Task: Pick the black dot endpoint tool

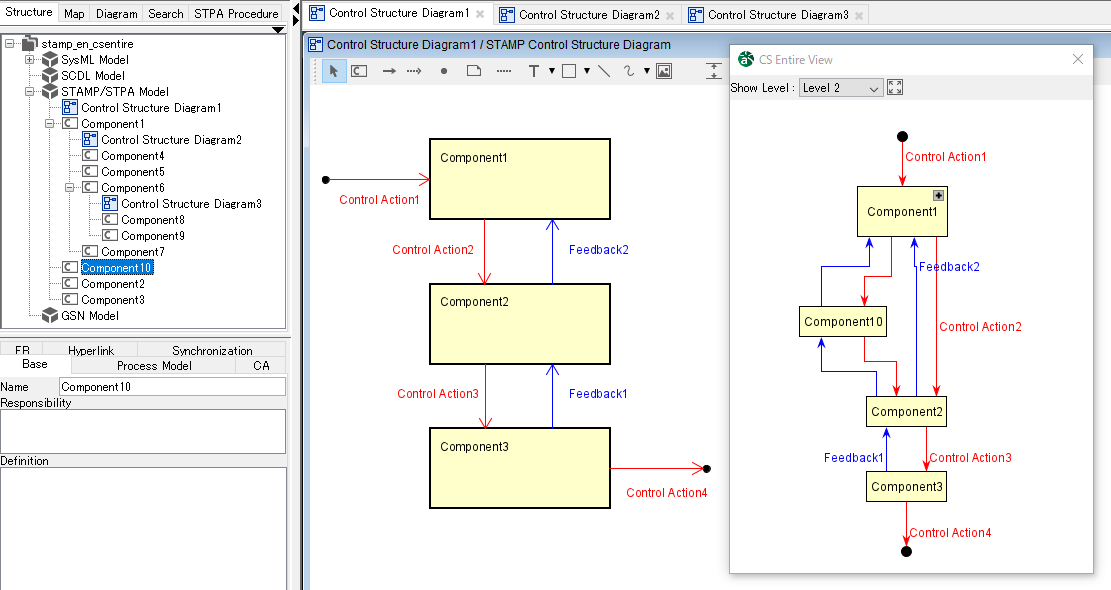Action: click(444, 71)
